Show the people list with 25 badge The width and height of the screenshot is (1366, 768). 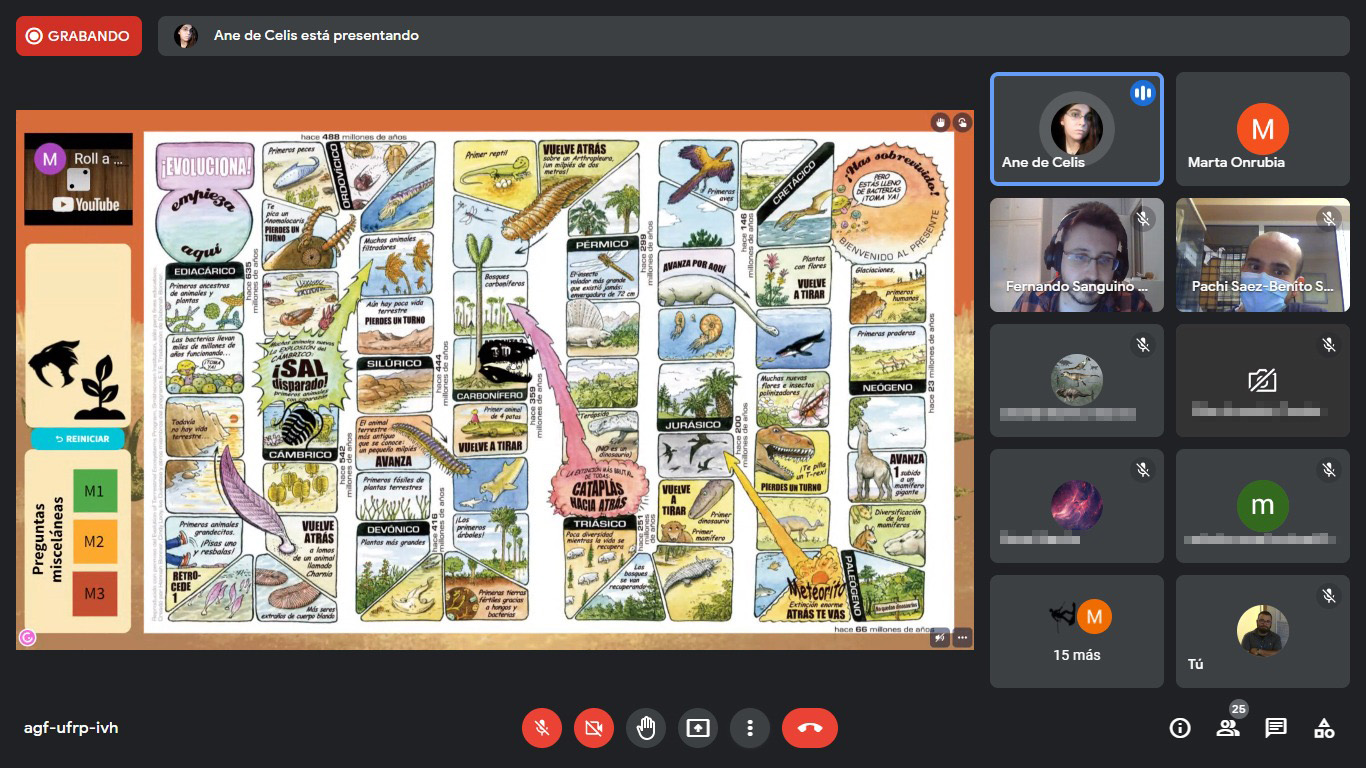1228,728
